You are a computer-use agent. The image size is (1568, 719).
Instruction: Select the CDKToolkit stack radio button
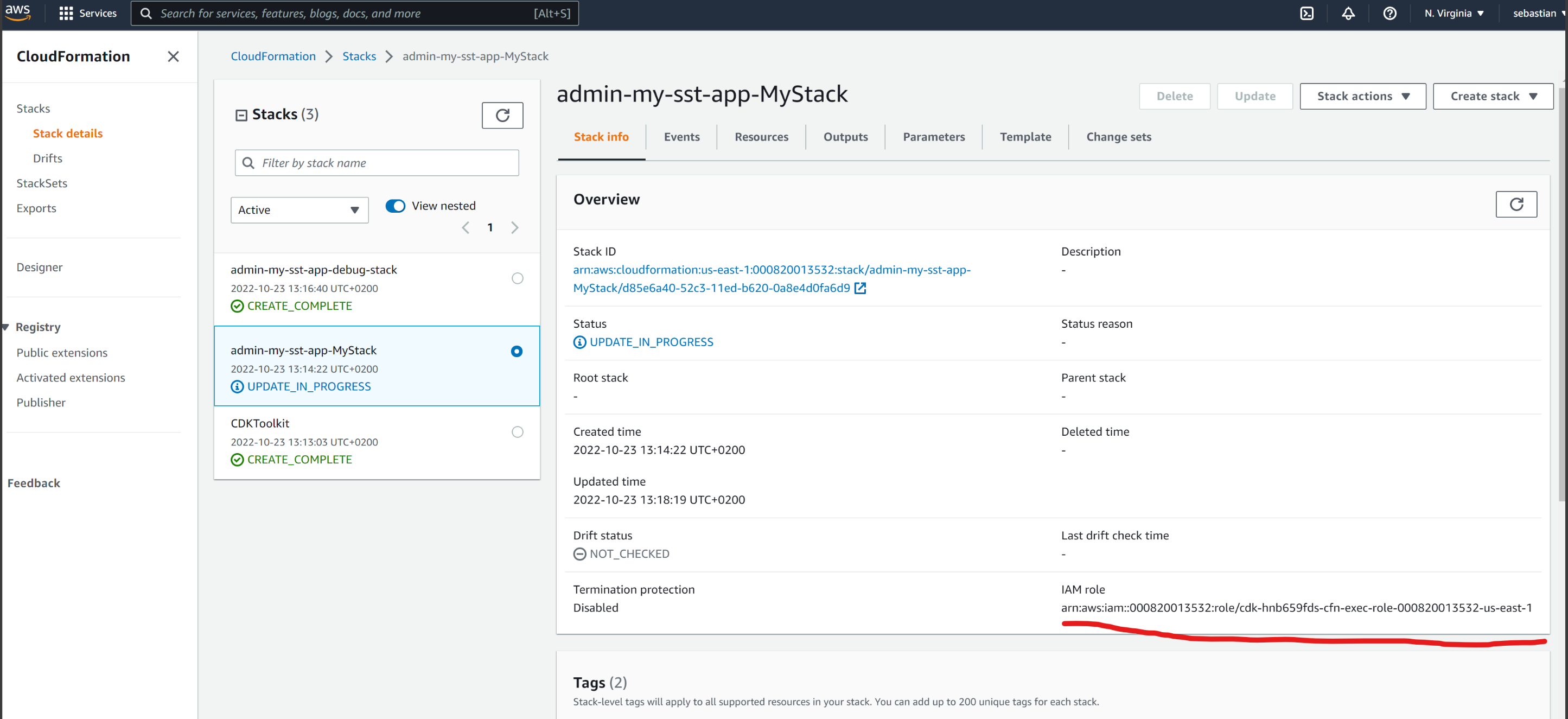(517, 431)
